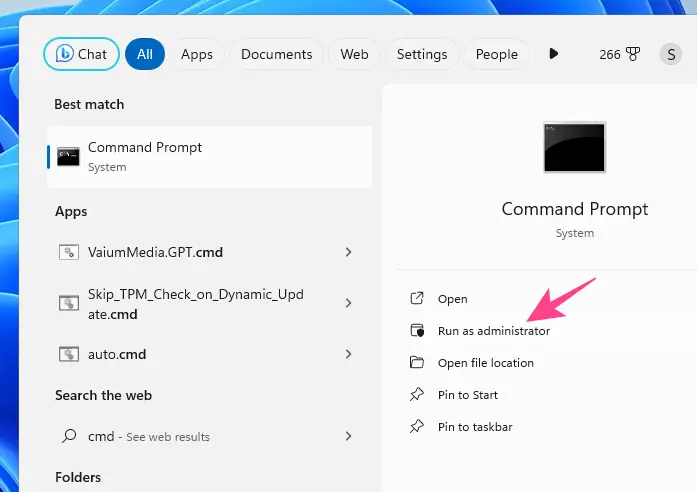Open VaiumMedia.GPT.cmd result

(209, 252)
